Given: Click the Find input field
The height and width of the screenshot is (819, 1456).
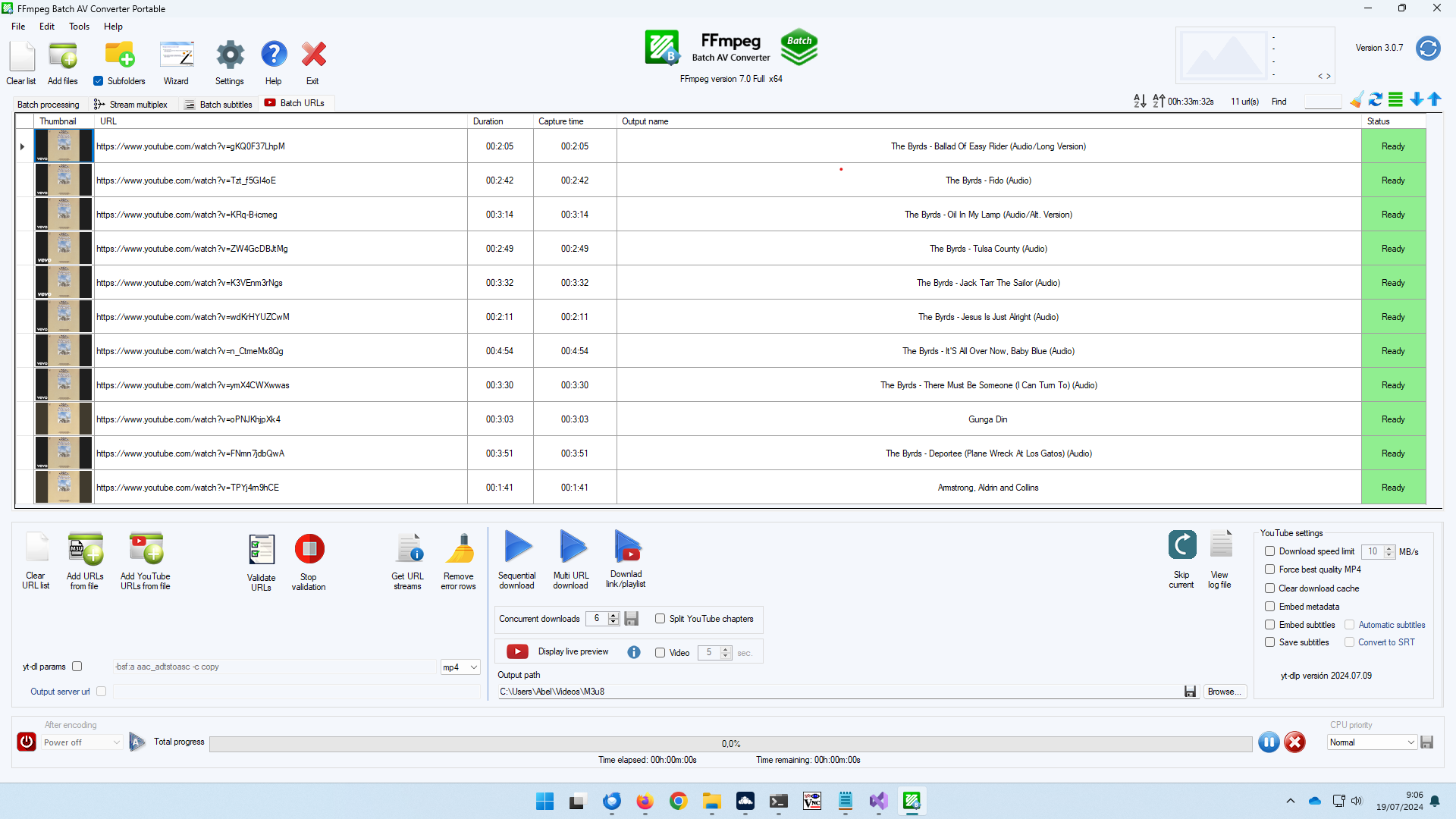Looking at the screenshot, I should coord(1323,102).
